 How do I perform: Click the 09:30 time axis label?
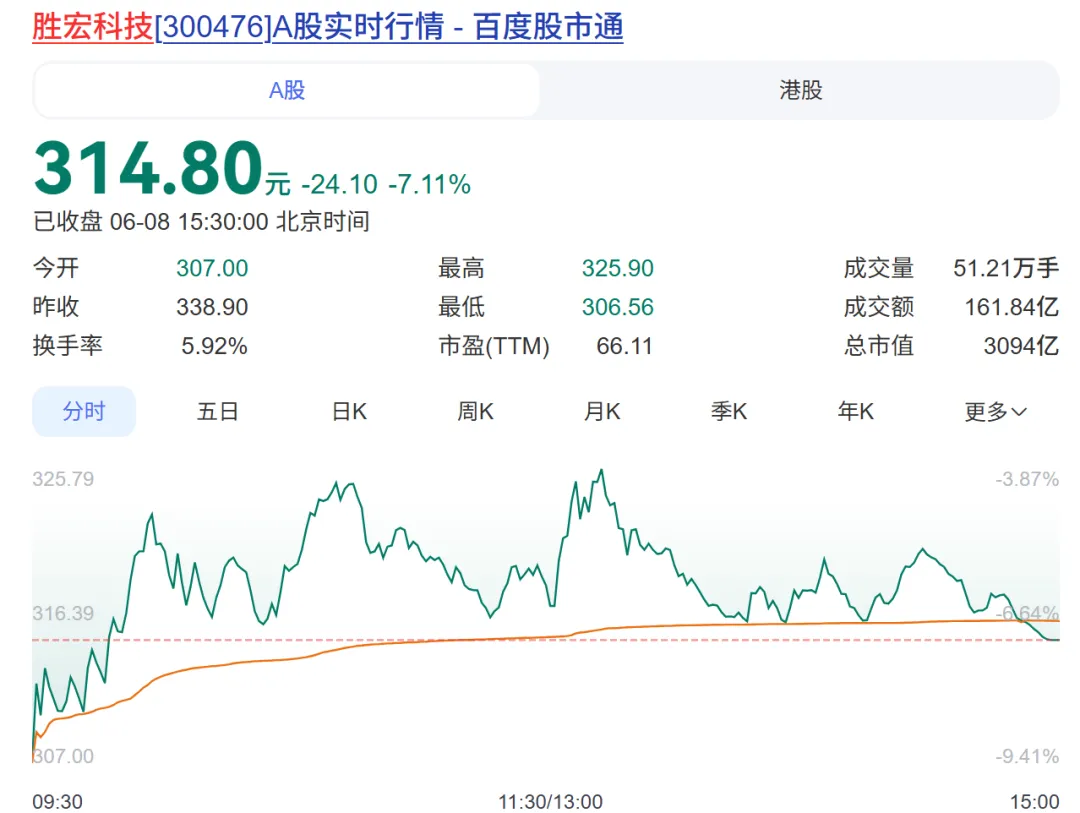tap(57, 802)
